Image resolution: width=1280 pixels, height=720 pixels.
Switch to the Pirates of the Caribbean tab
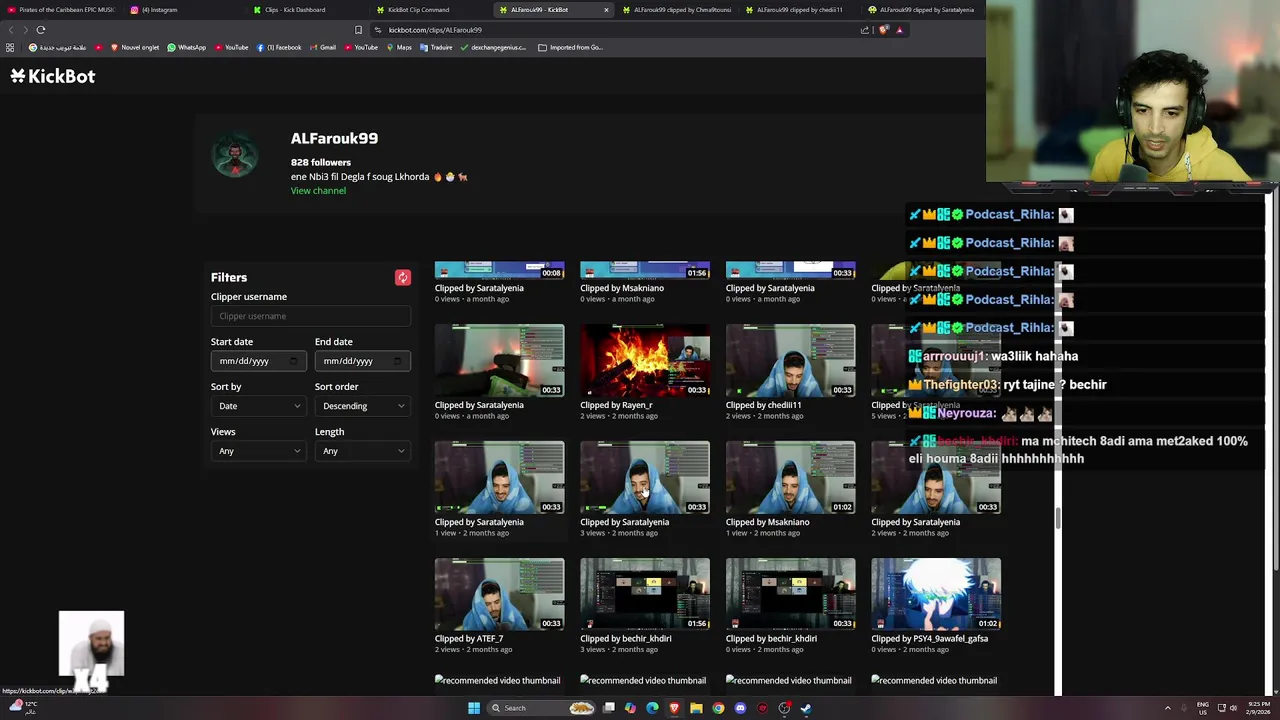(61, 10)
